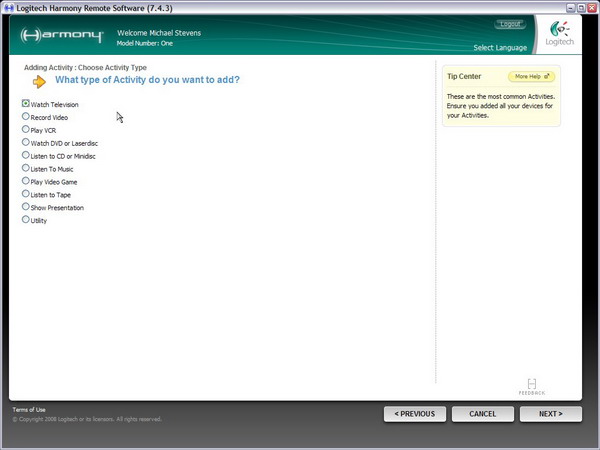600x450 pixels.
Task: Select the Play Video Game option
Action: 26,181
